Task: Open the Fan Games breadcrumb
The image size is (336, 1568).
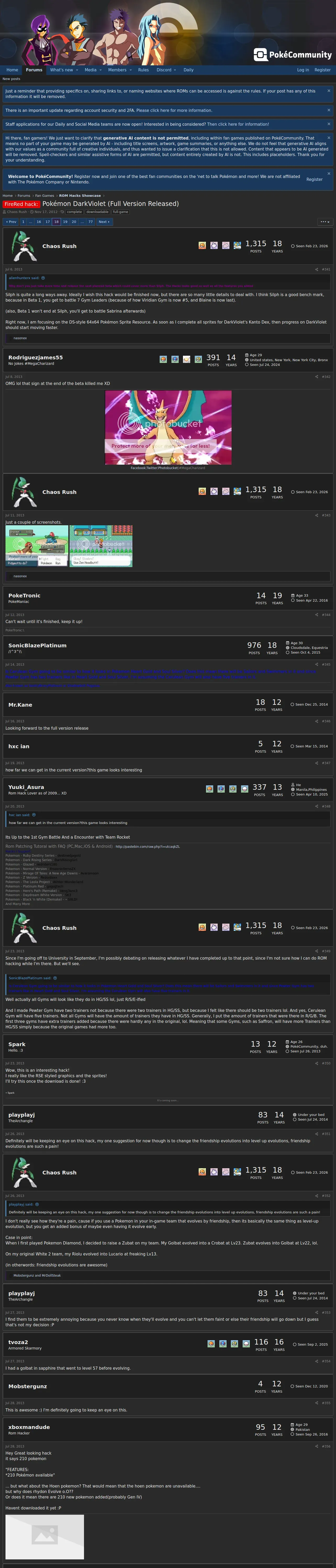Action: coord(44,195)
